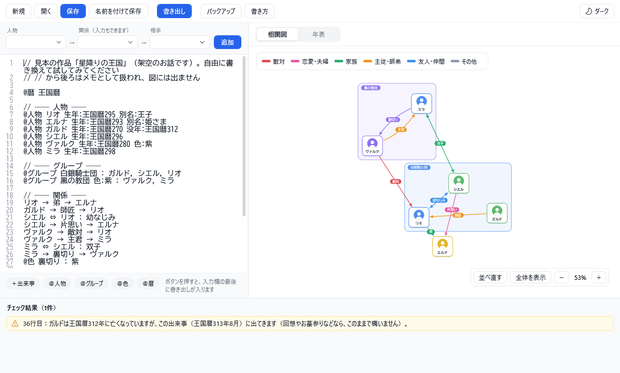The width and height of the screenshot is (620, 373).
Task: Click the 53% zoom level value
Action: point(580,277)
